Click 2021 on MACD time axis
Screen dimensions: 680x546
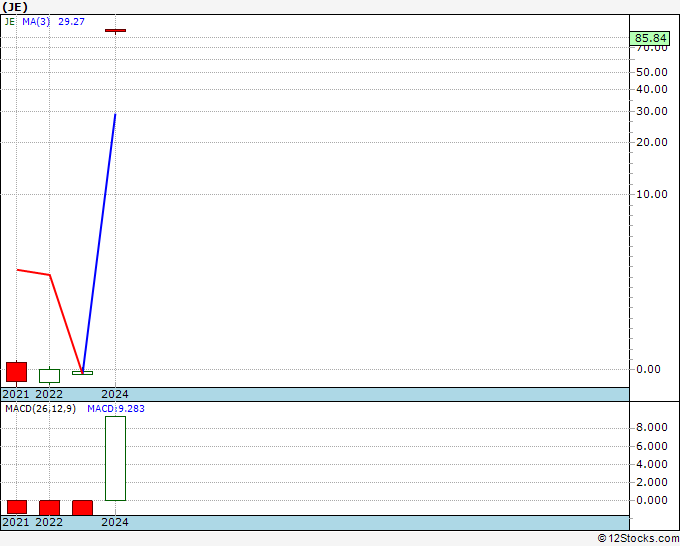(16, 522)
